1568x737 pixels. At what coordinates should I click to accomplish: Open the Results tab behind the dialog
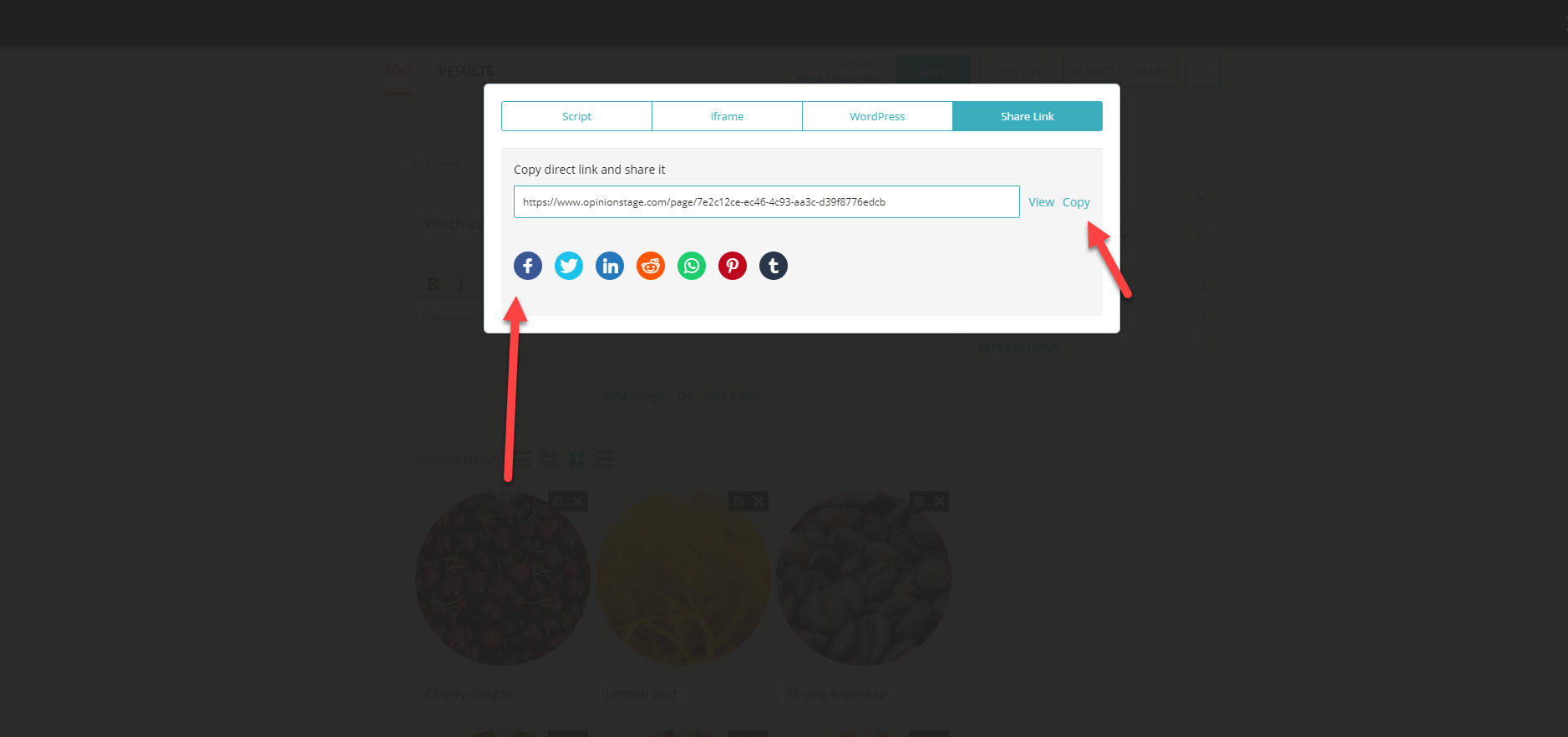[465, 71]
